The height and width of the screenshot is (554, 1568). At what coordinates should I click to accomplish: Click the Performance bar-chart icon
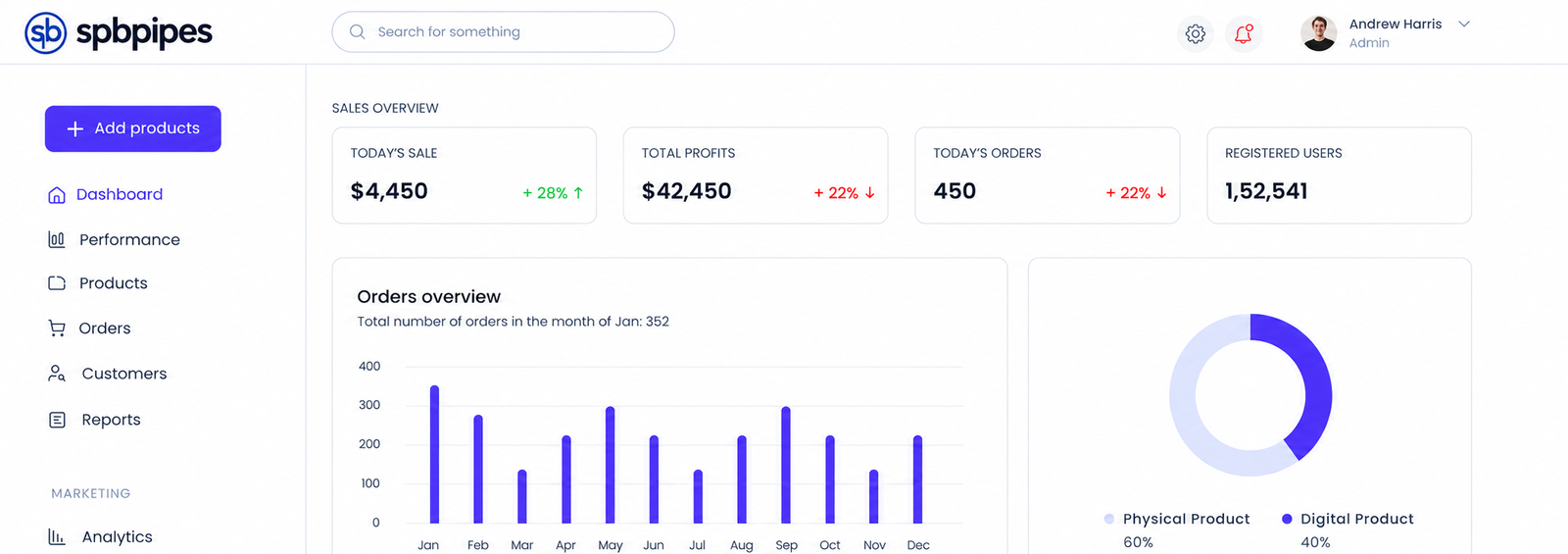(57, 239)
